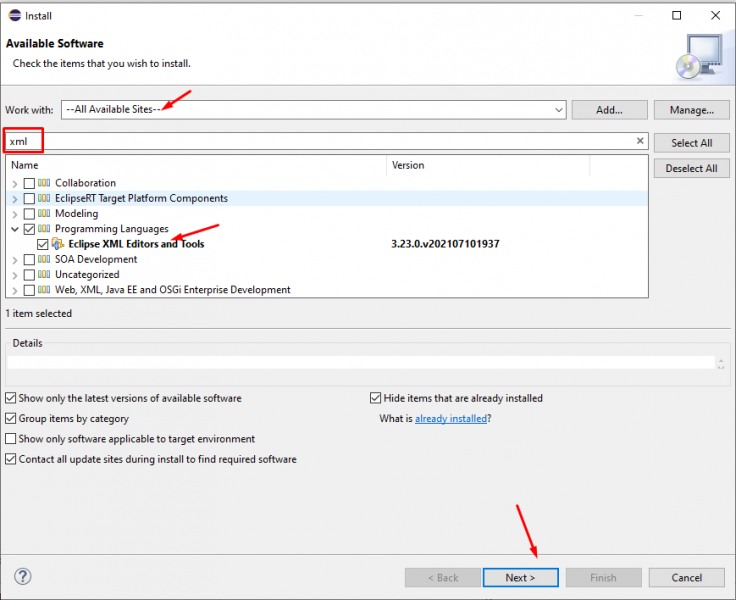Screen dimensions: 736x600
Task: Select the SOA Development row label
Action: [96, 259]
